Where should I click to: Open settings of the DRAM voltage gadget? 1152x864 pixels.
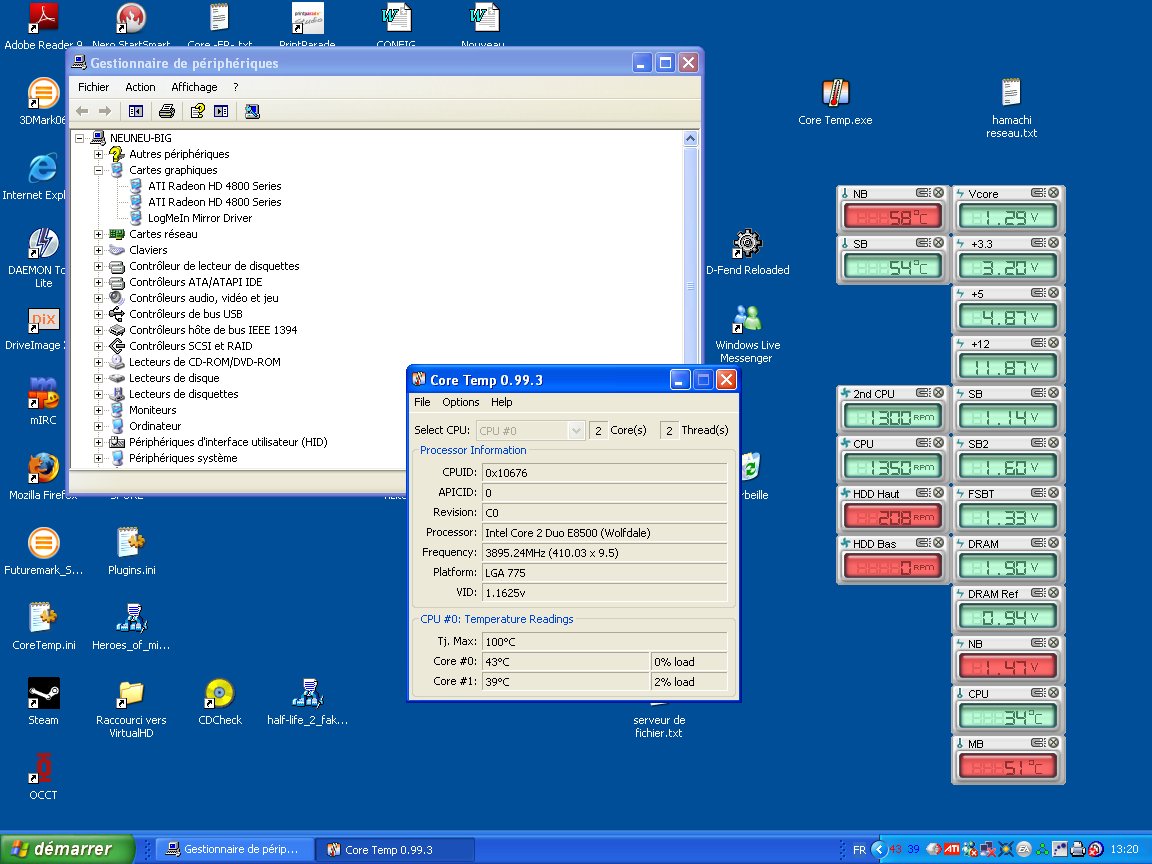[x=1038, y=542]
